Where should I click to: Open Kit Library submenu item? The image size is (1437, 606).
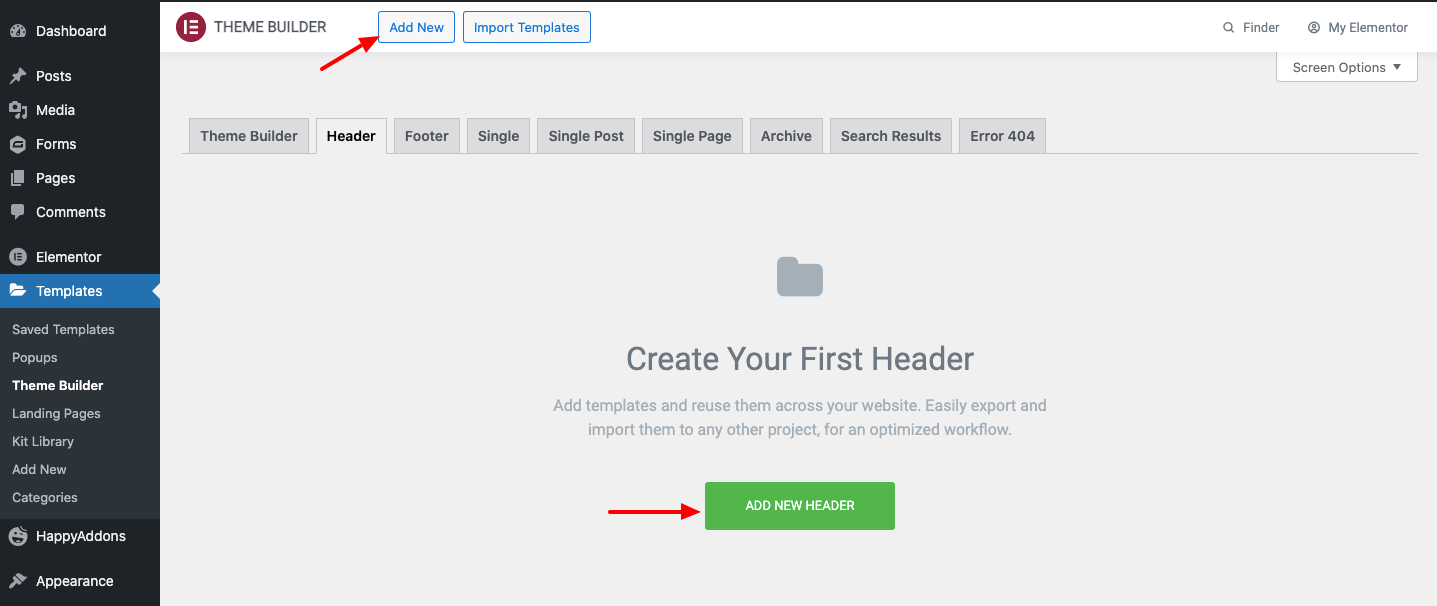43,441
